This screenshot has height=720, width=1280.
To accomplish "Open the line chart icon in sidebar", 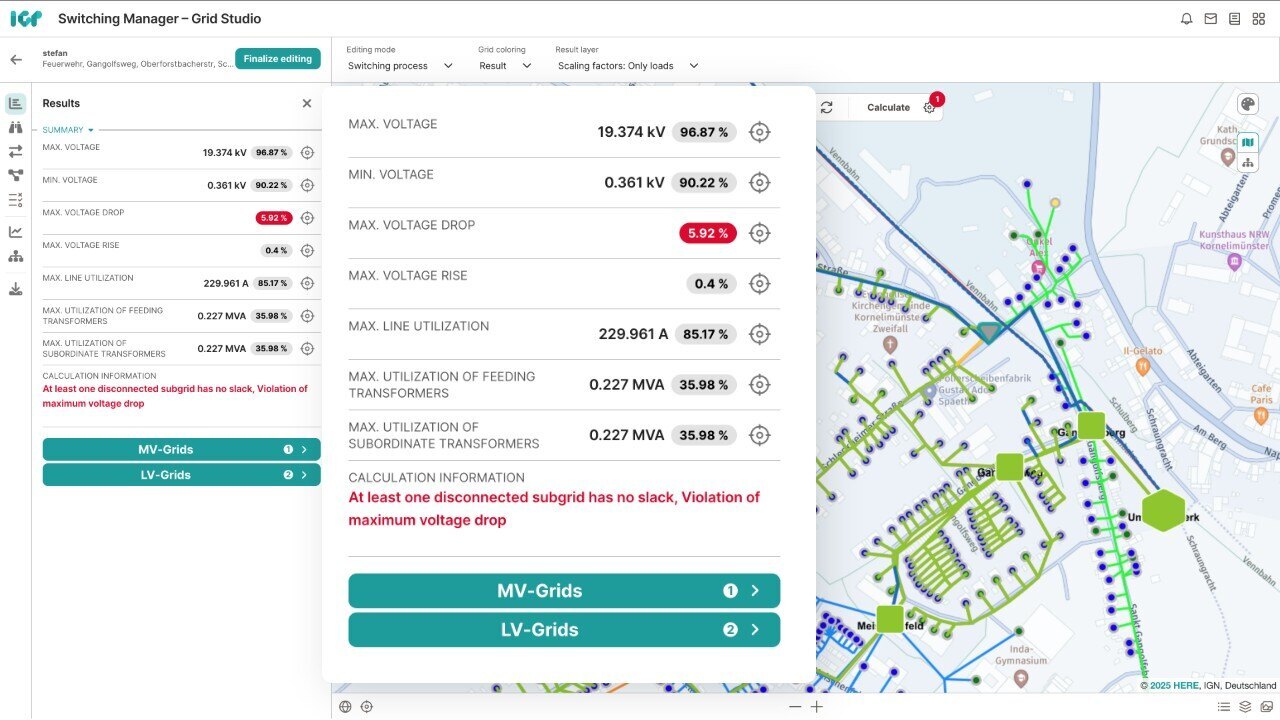I will coord(15,232).
